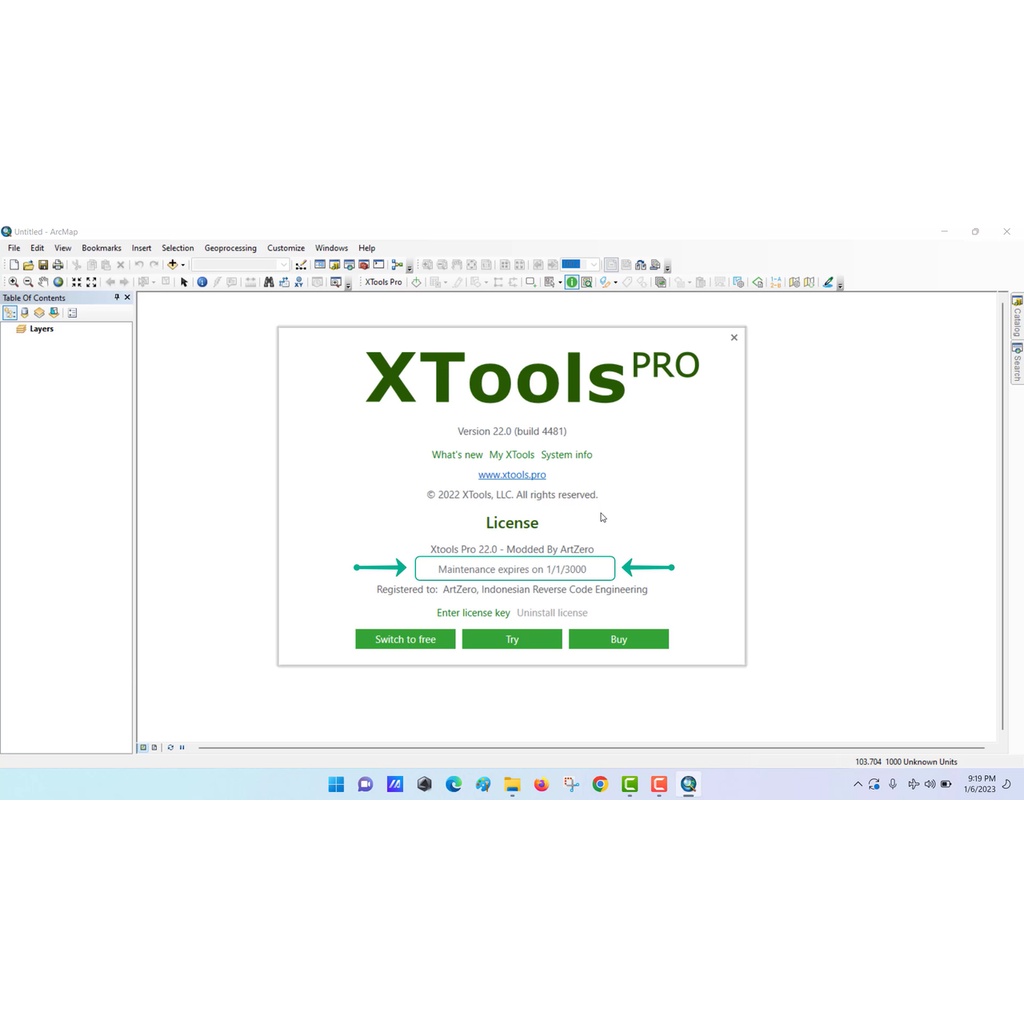Open the Geoprocessing menu

[x=230, y=247]
